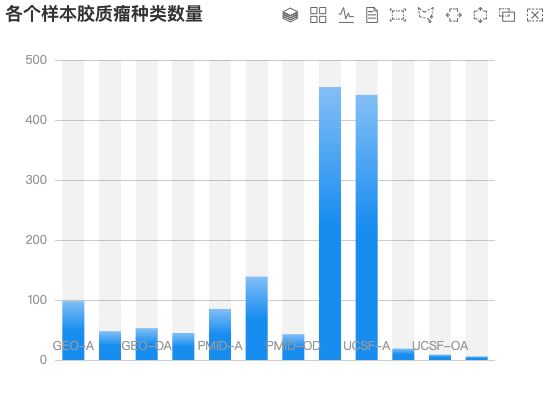Click the PMID-A bar

pyautogui.click(x=220, y=334)
